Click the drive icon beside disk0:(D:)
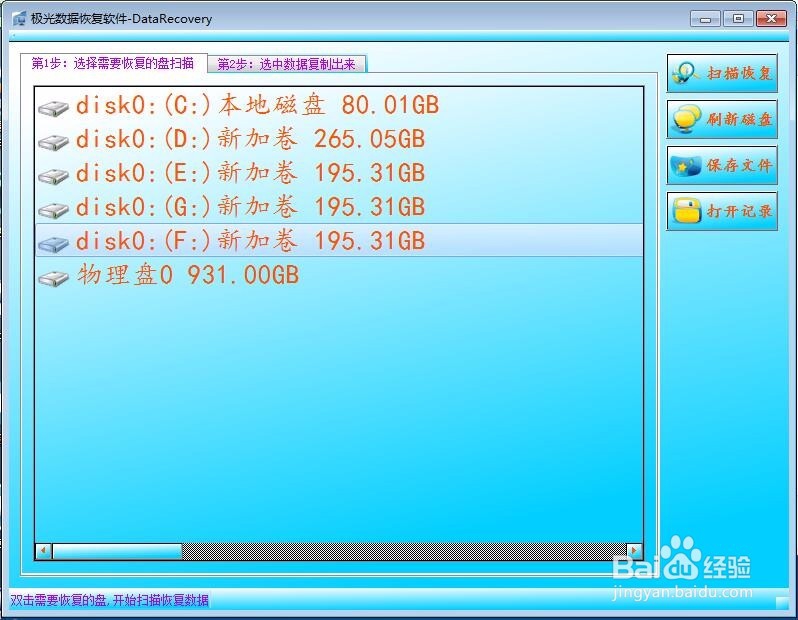The image size is (798, 620). point(53,142)
